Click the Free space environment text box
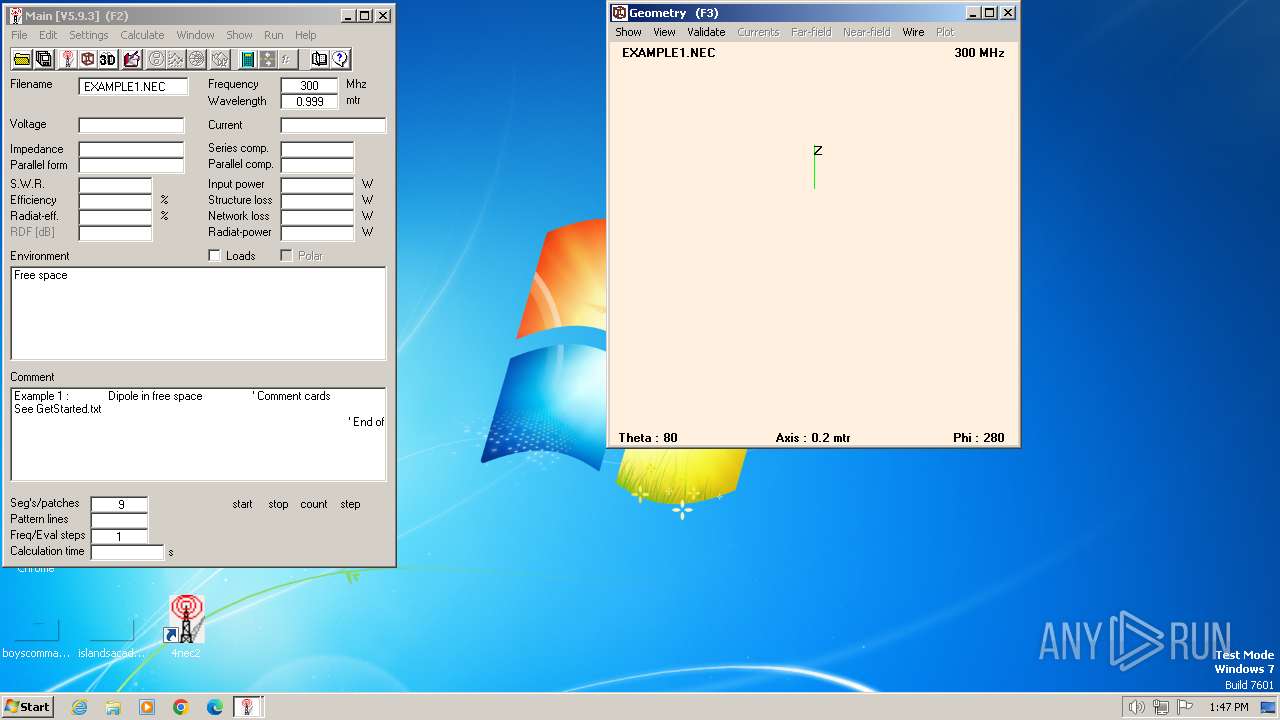The image size is (1280, 720). [x=198, y=313]
